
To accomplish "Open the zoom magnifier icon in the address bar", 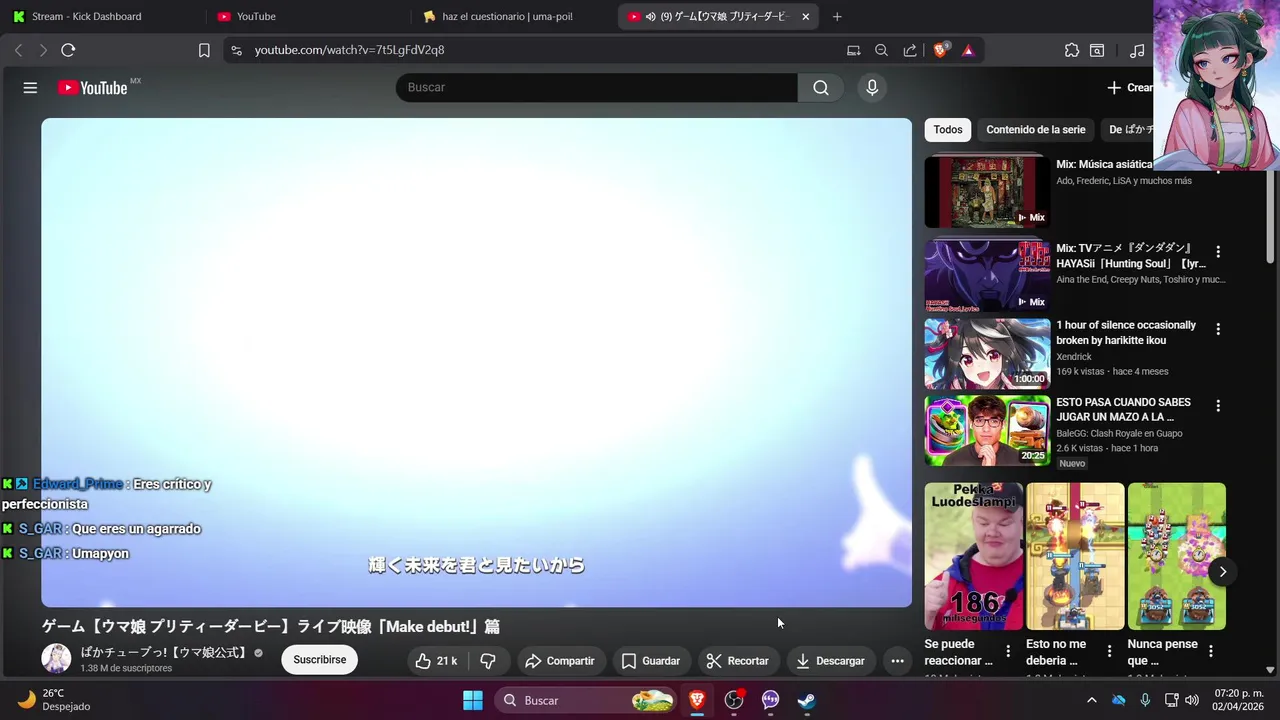I will coord(881,50).
